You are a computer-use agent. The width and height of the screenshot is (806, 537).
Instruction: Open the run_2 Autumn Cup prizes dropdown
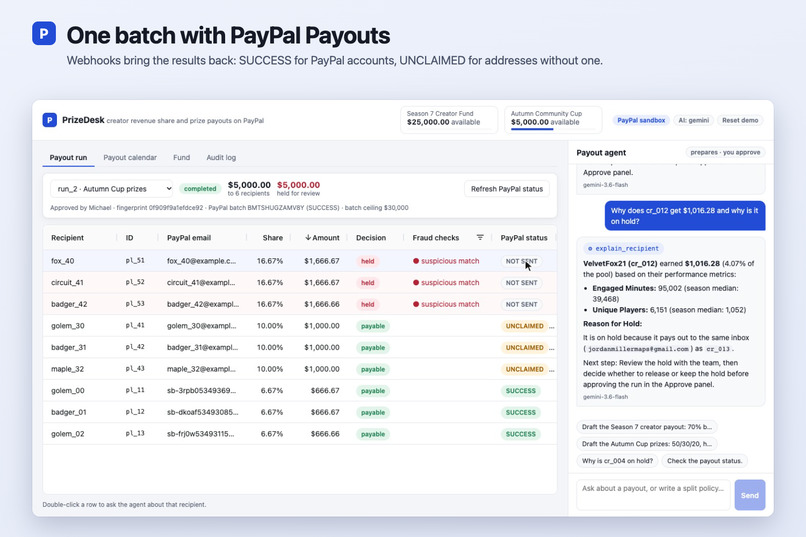tap(112, 189)
